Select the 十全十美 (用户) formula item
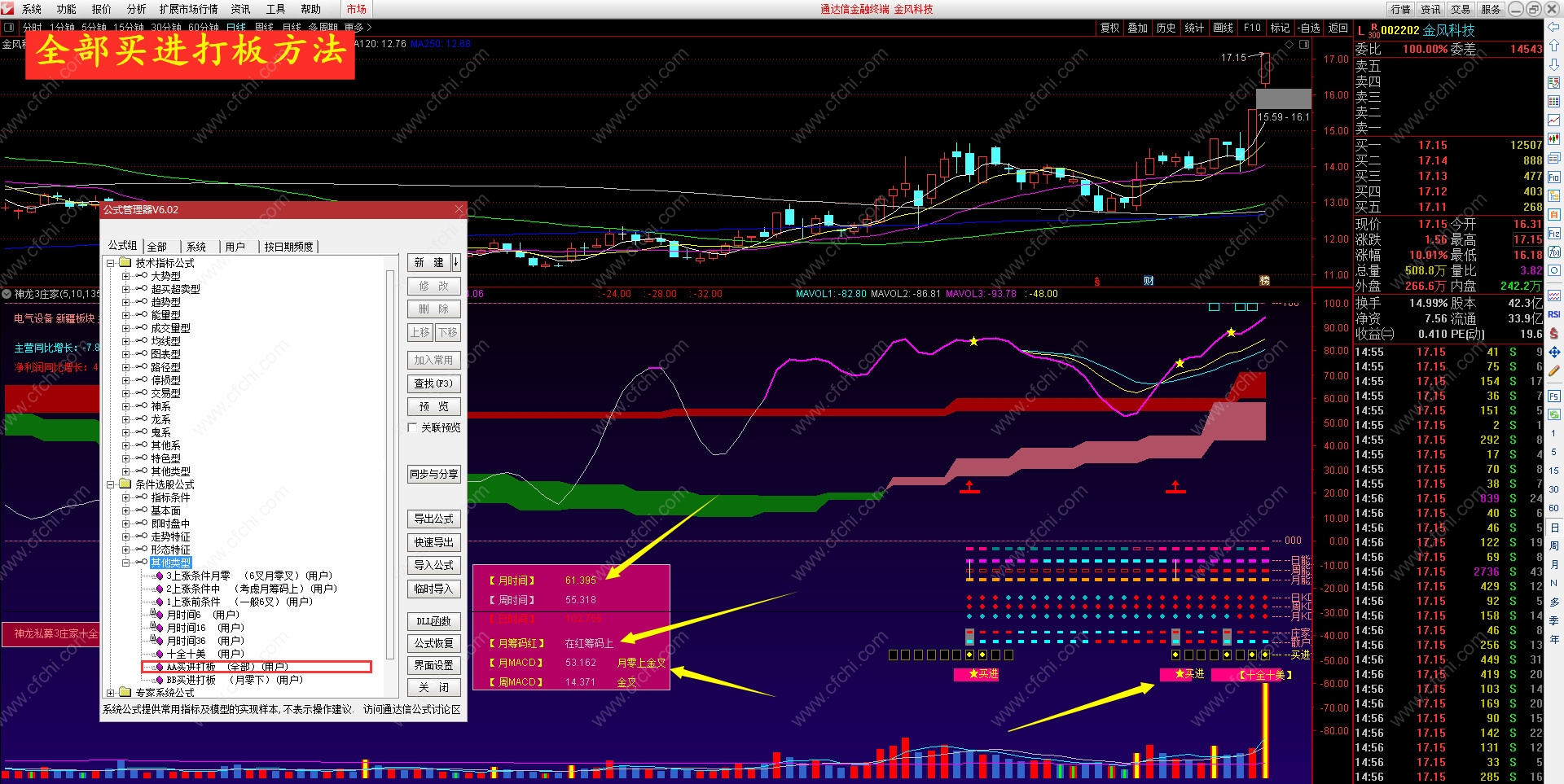Viewport: 1564px width, 784px height. tap(205, 654)
